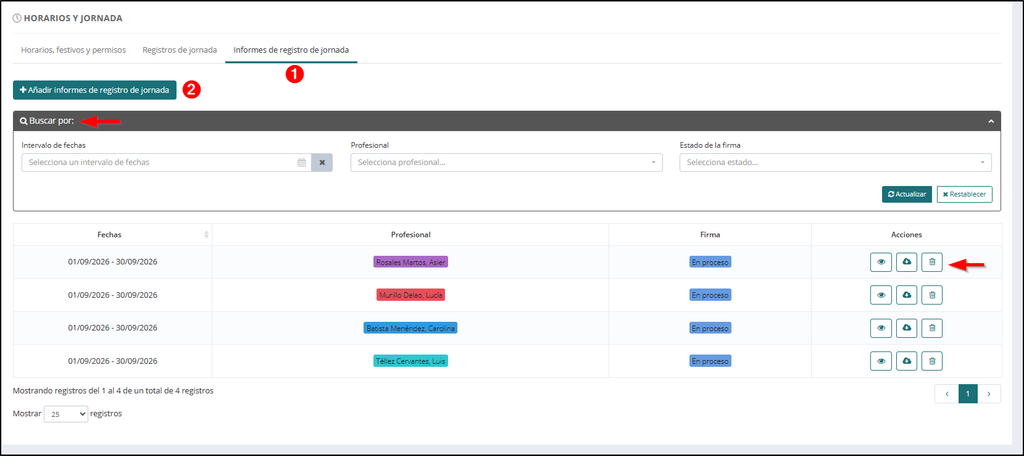Click Mostrando registros summary text

click(113, 391)
